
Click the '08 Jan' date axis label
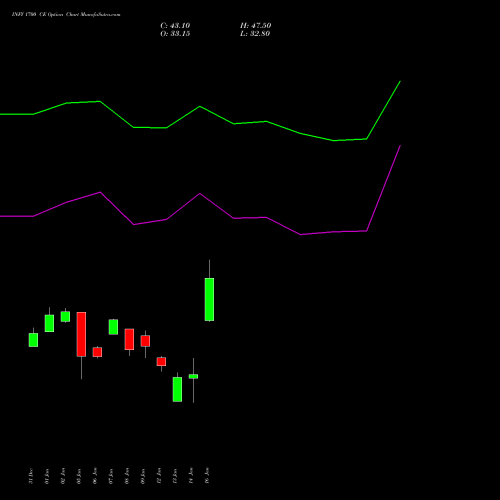click(127, 476)
